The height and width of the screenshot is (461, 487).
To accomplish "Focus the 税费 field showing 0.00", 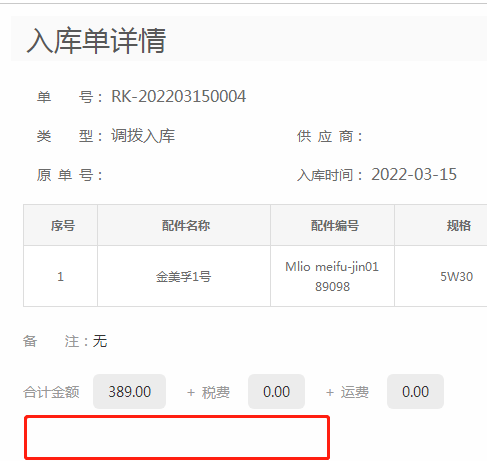I will click(x=276, y=391).
